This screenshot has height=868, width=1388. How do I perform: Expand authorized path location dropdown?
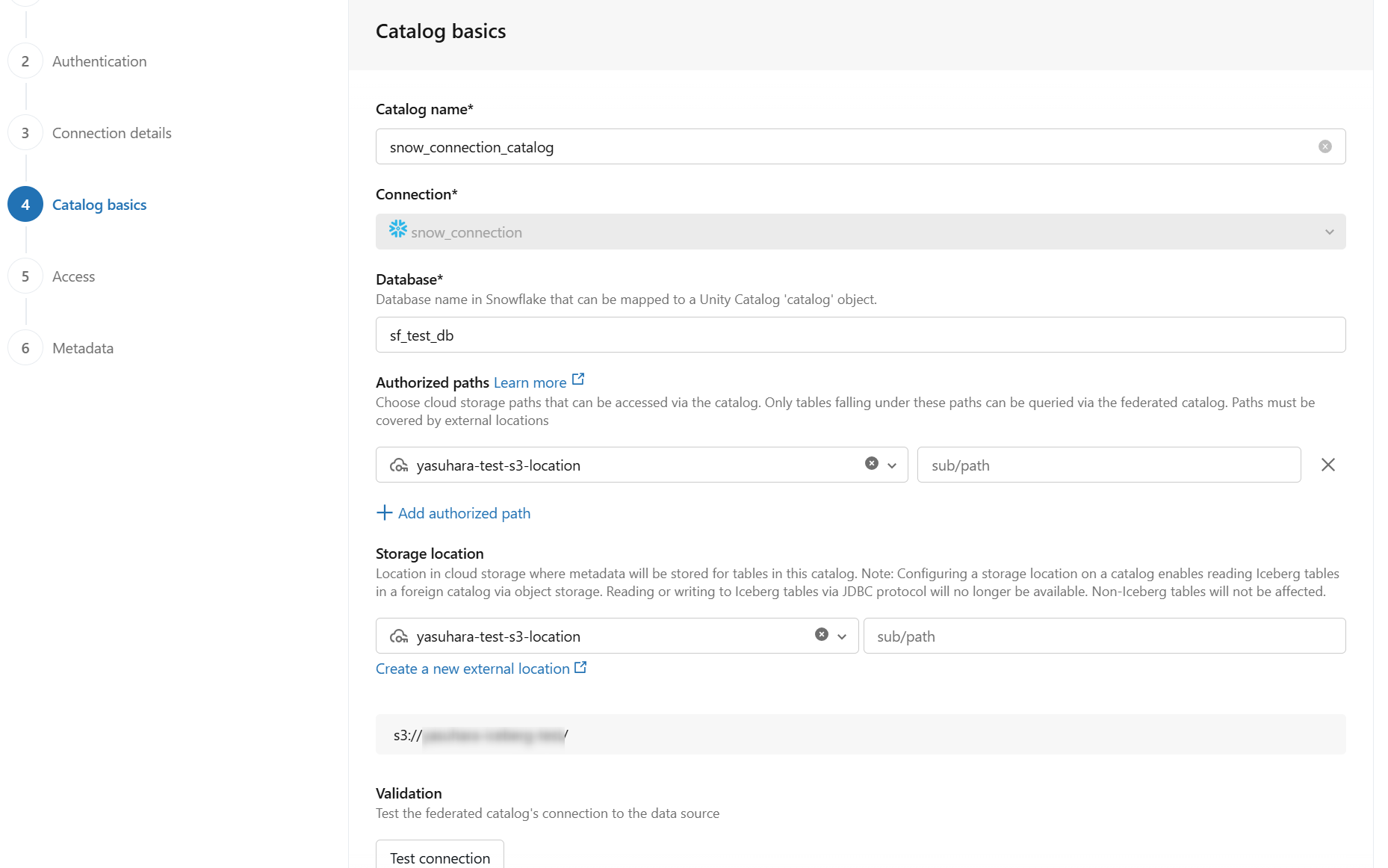(892, 465)
